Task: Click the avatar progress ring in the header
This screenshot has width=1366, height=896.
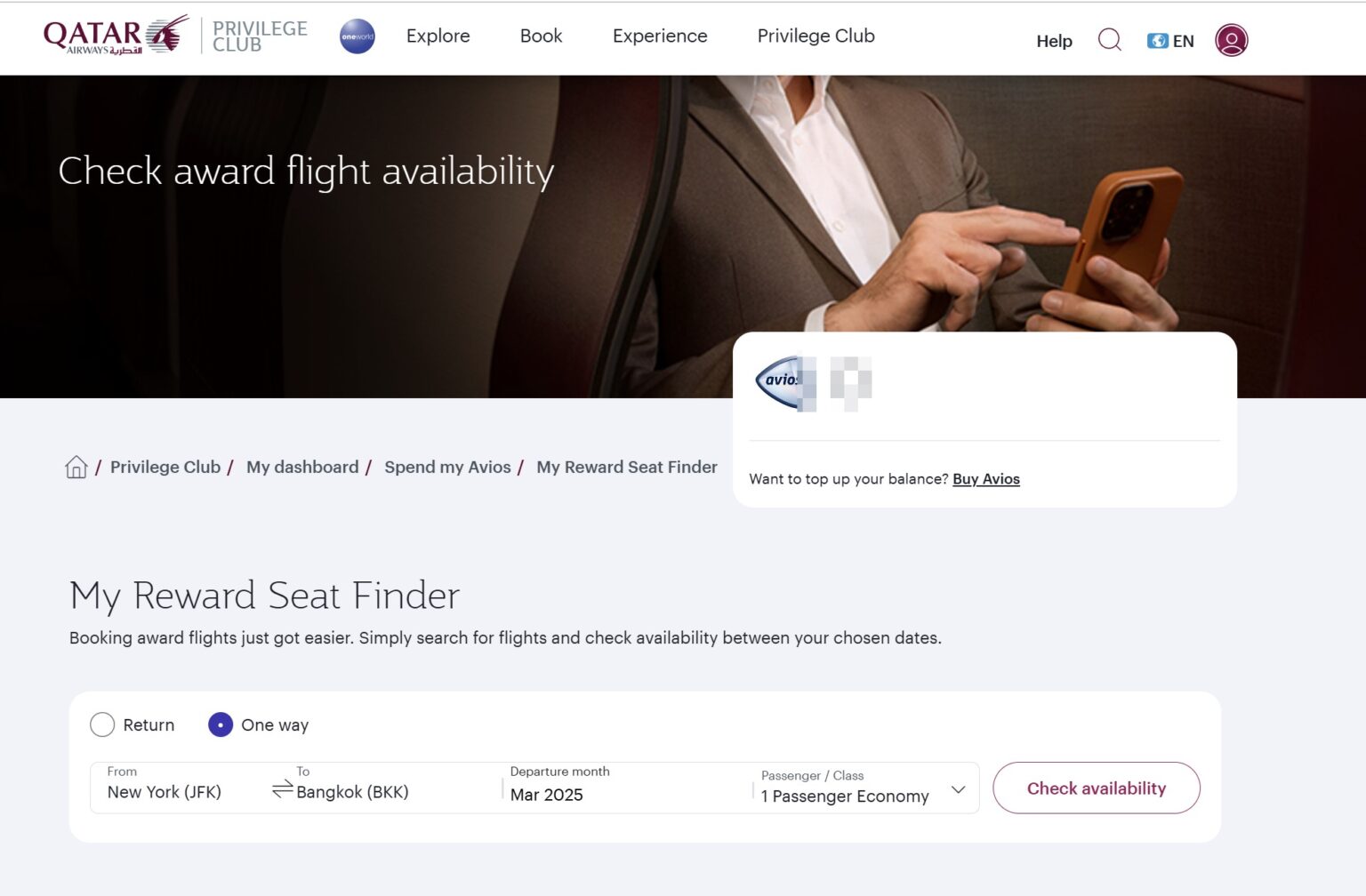Action: point(1232,39)
